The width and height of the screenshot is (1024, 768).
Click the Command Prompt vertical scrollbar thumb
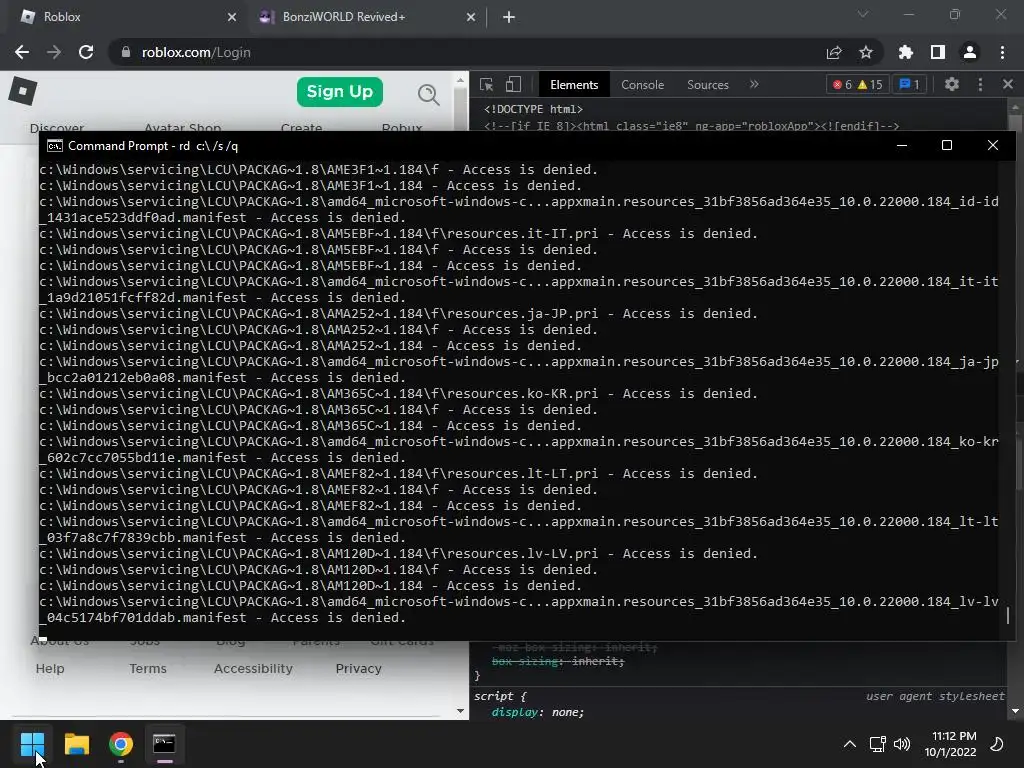coord(1008,615)
